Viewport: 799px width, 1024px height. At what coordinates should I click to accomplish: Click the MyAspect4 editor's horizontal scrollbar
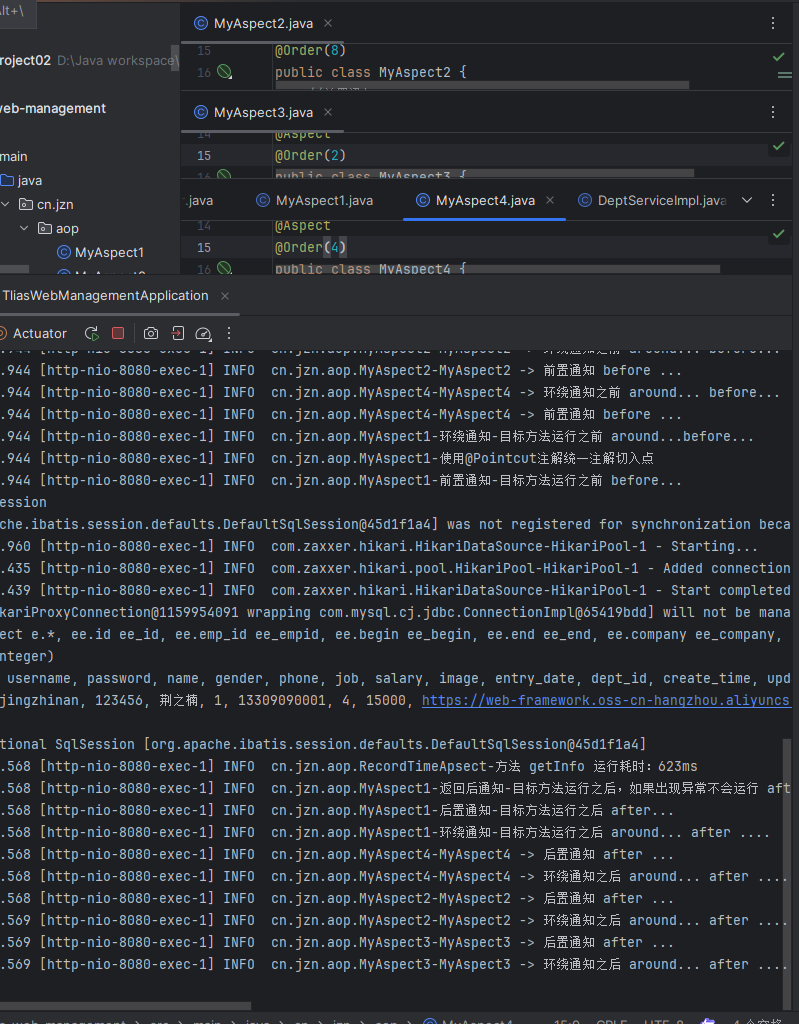[498, 268]
